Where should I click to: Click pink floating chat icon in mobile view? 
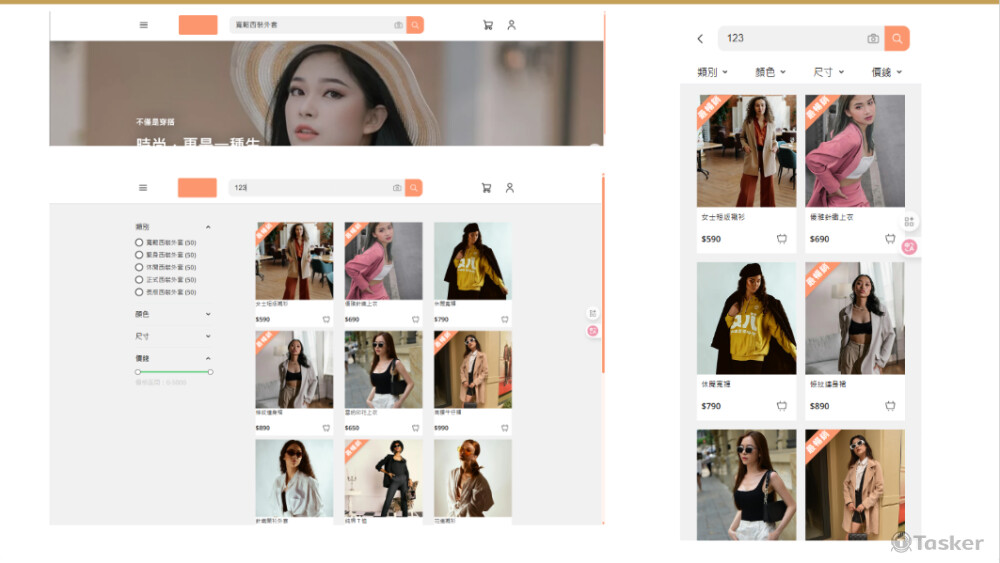tap(909, 247)
